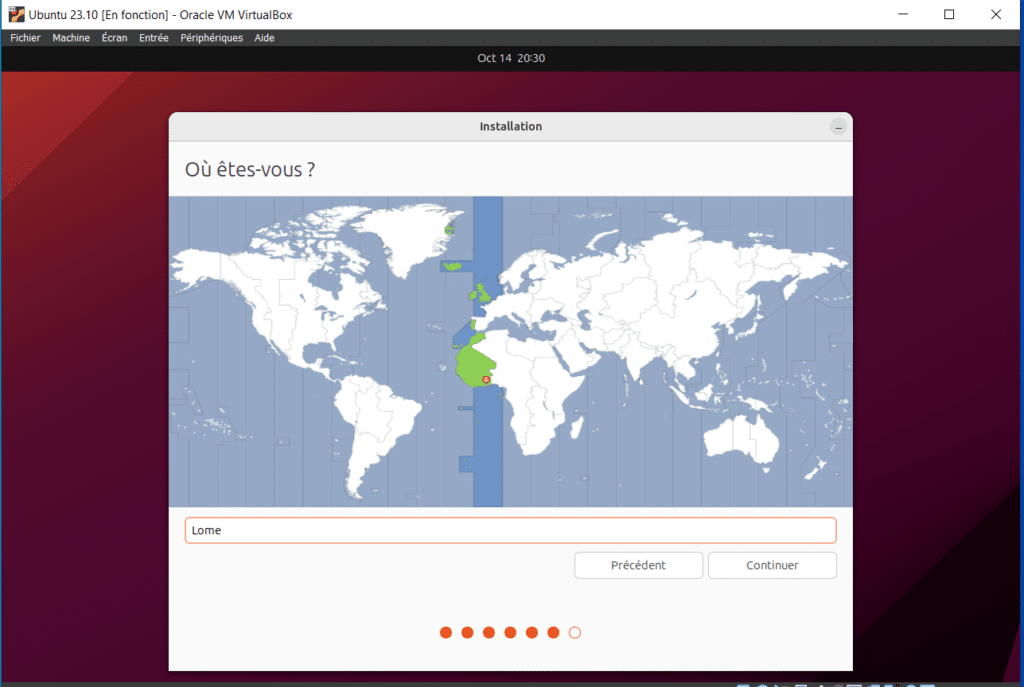
Task: Open the Machine menu
Action: pos(71,38)
